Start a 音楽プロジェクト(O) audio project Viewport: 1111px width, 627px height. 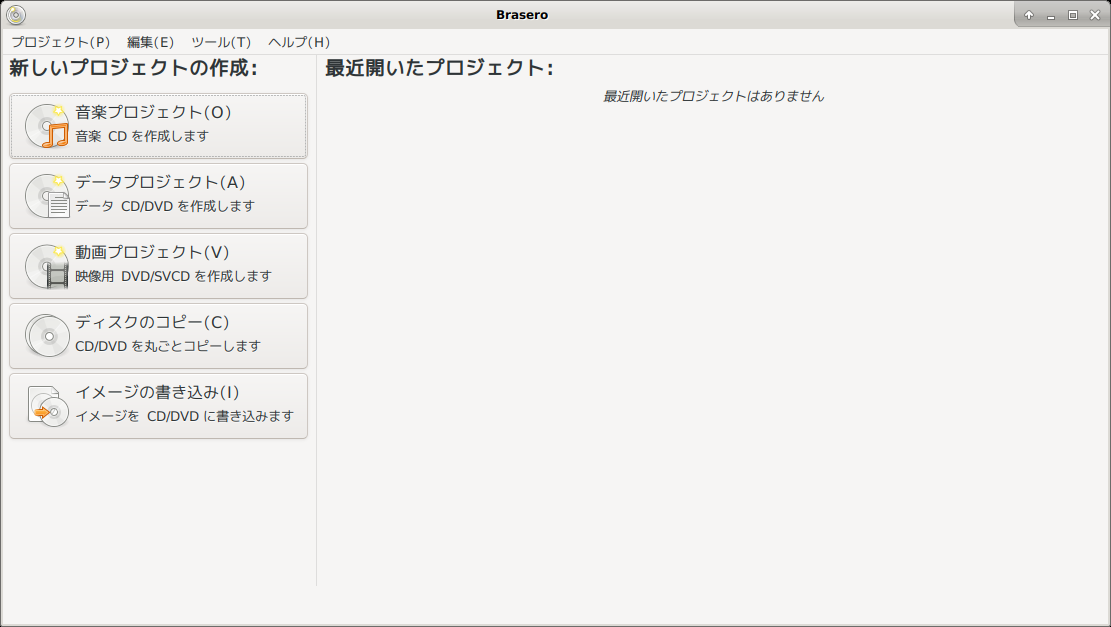pyautogui.click(x=159, y=126)
